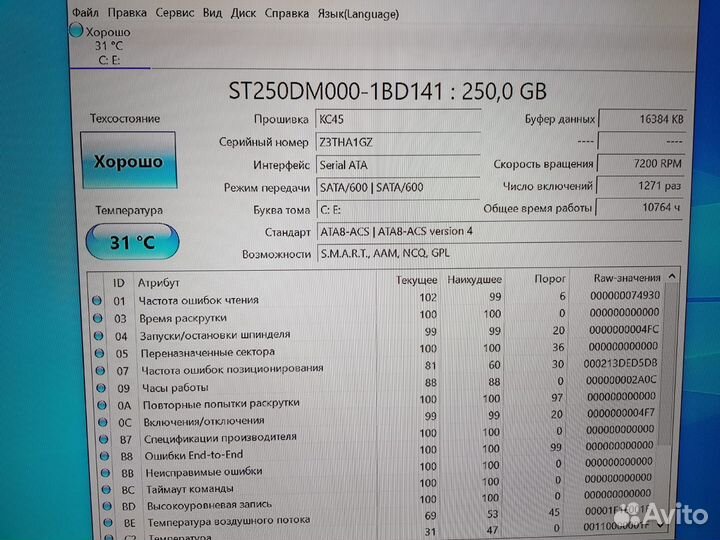Select row Частота ошибок позиционирования
The width and height of the screenshot is (720, 540).
(376, 367)
